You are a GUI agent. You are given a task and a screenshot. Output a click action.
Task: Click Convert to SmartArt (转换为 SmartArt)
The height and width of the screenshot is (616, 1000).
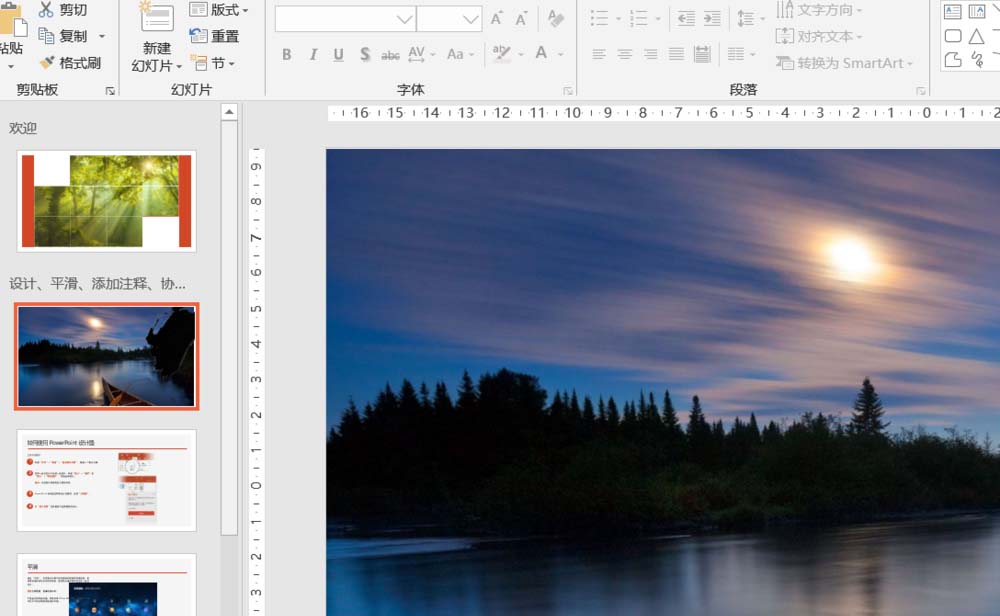844,63
